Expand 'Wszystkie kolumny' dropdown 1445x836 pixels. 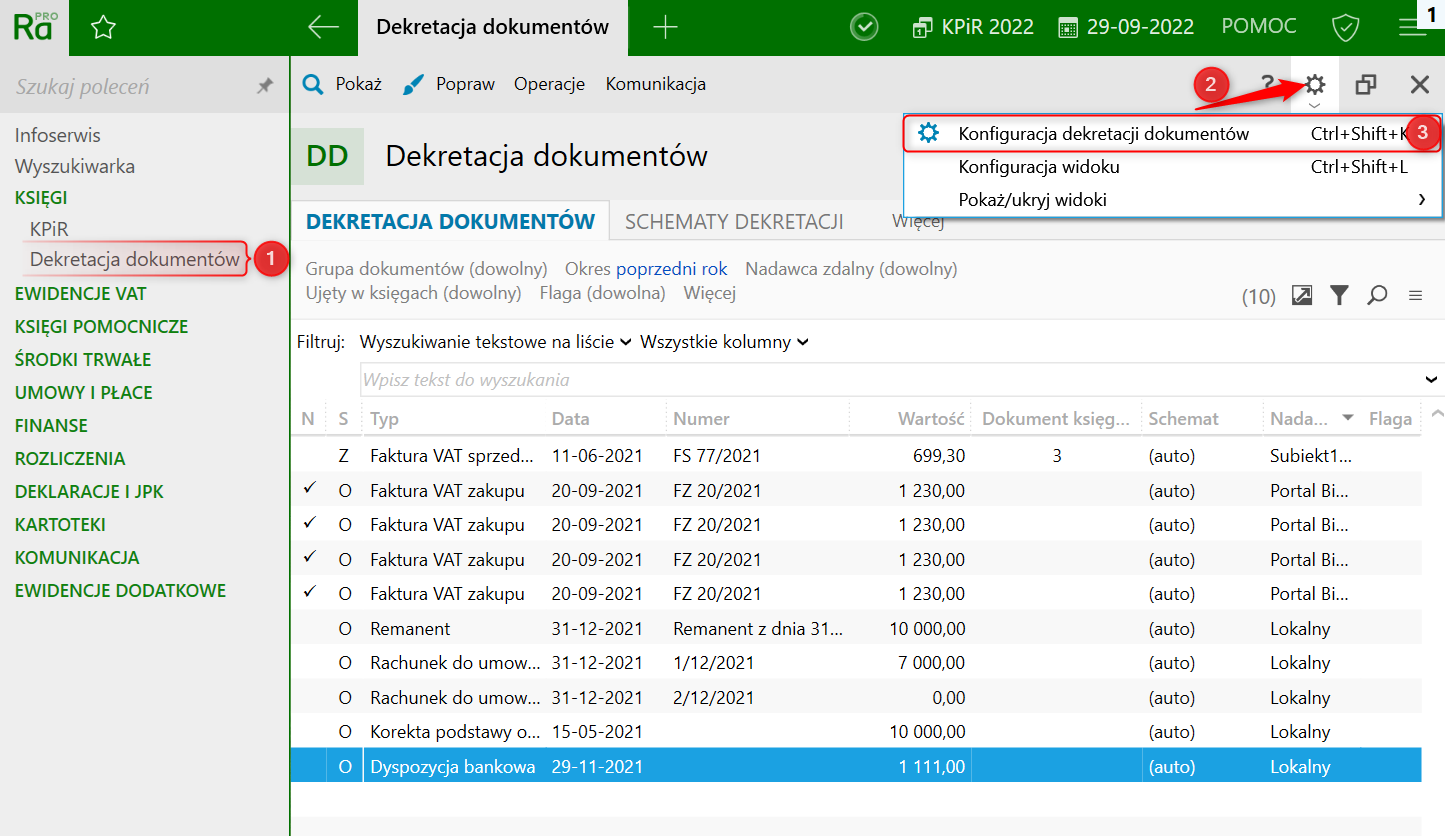pyautogui.click(x=724, y=342)
